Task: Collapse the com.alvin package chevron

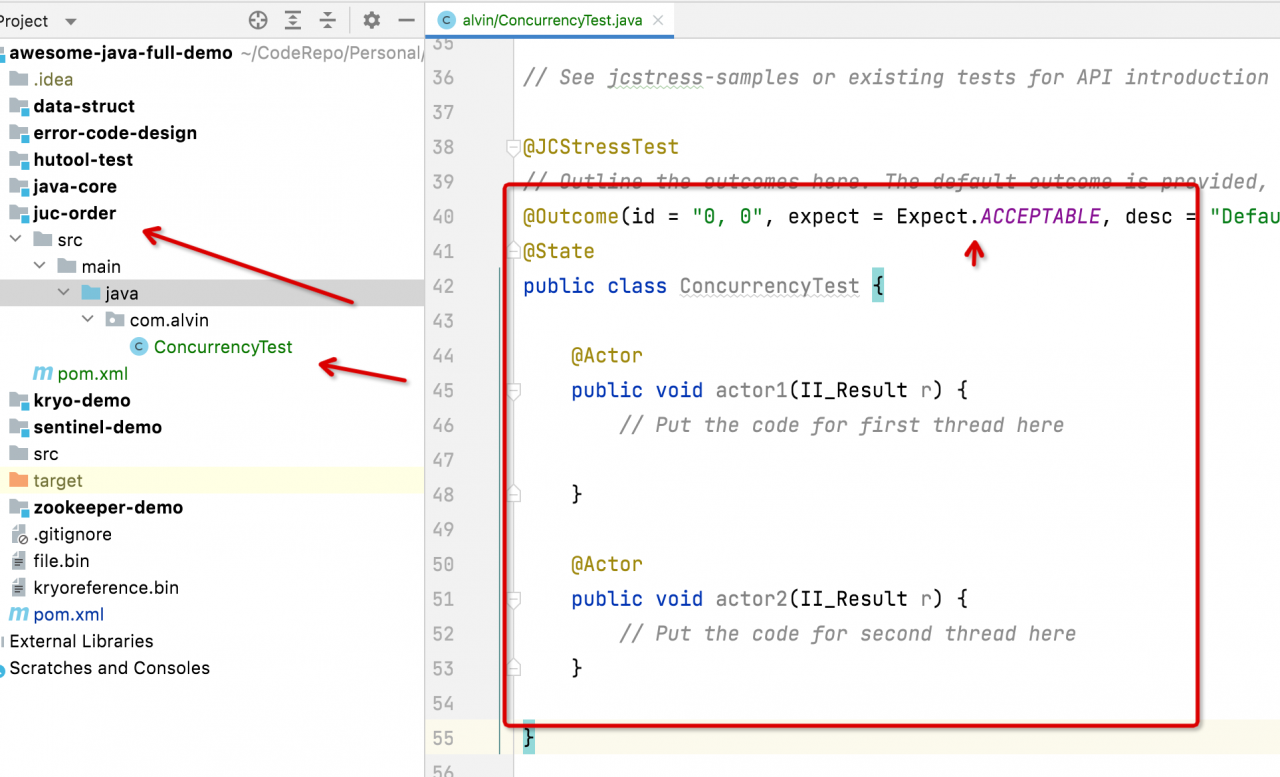Action: click(88, 320)
